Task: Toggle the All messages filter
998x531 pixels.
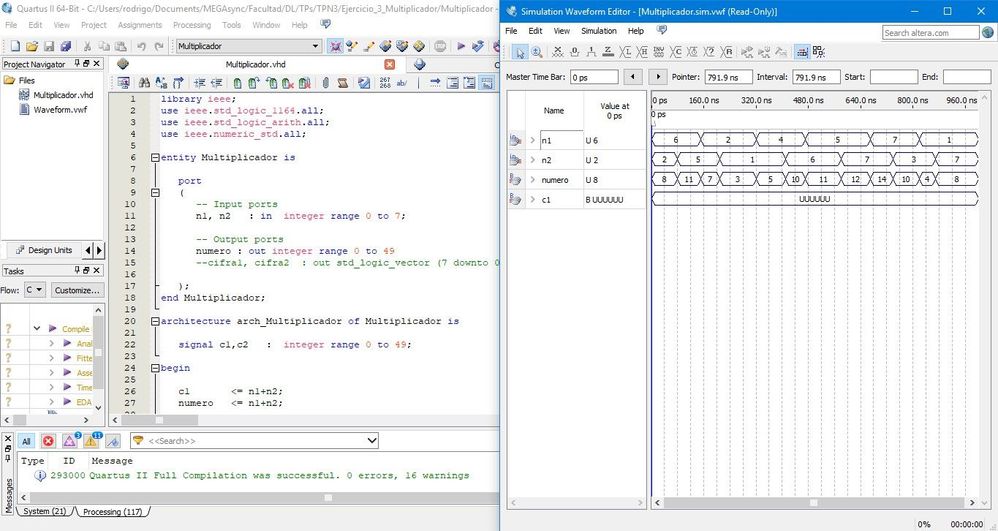Action: [26, 441]
